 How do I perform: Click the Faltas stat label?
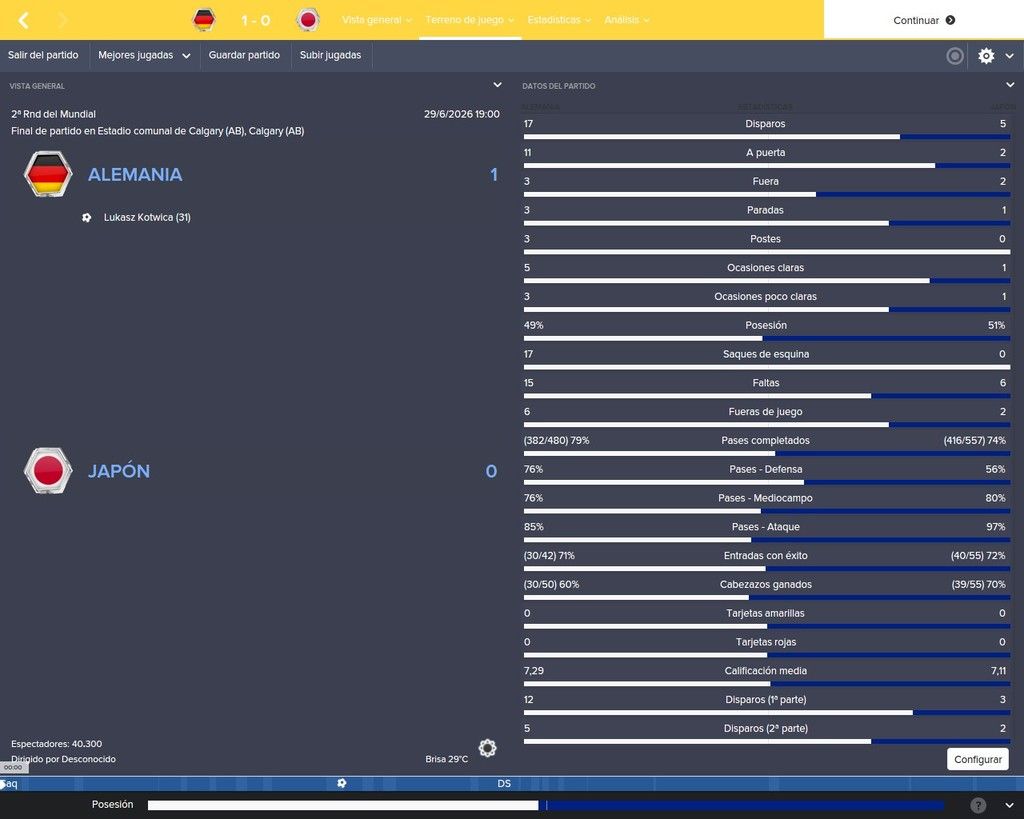point(765,383)
